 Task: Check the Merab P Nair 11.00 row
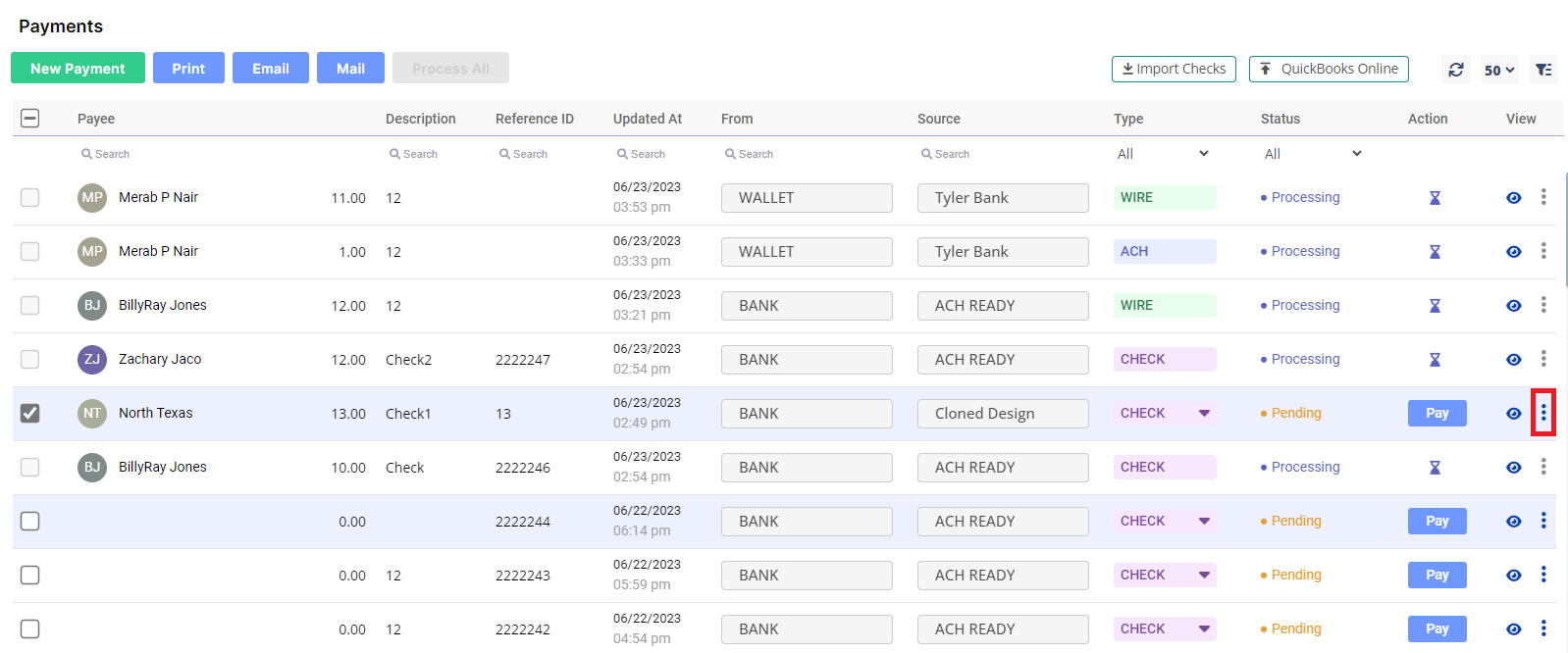click(30, 197)
